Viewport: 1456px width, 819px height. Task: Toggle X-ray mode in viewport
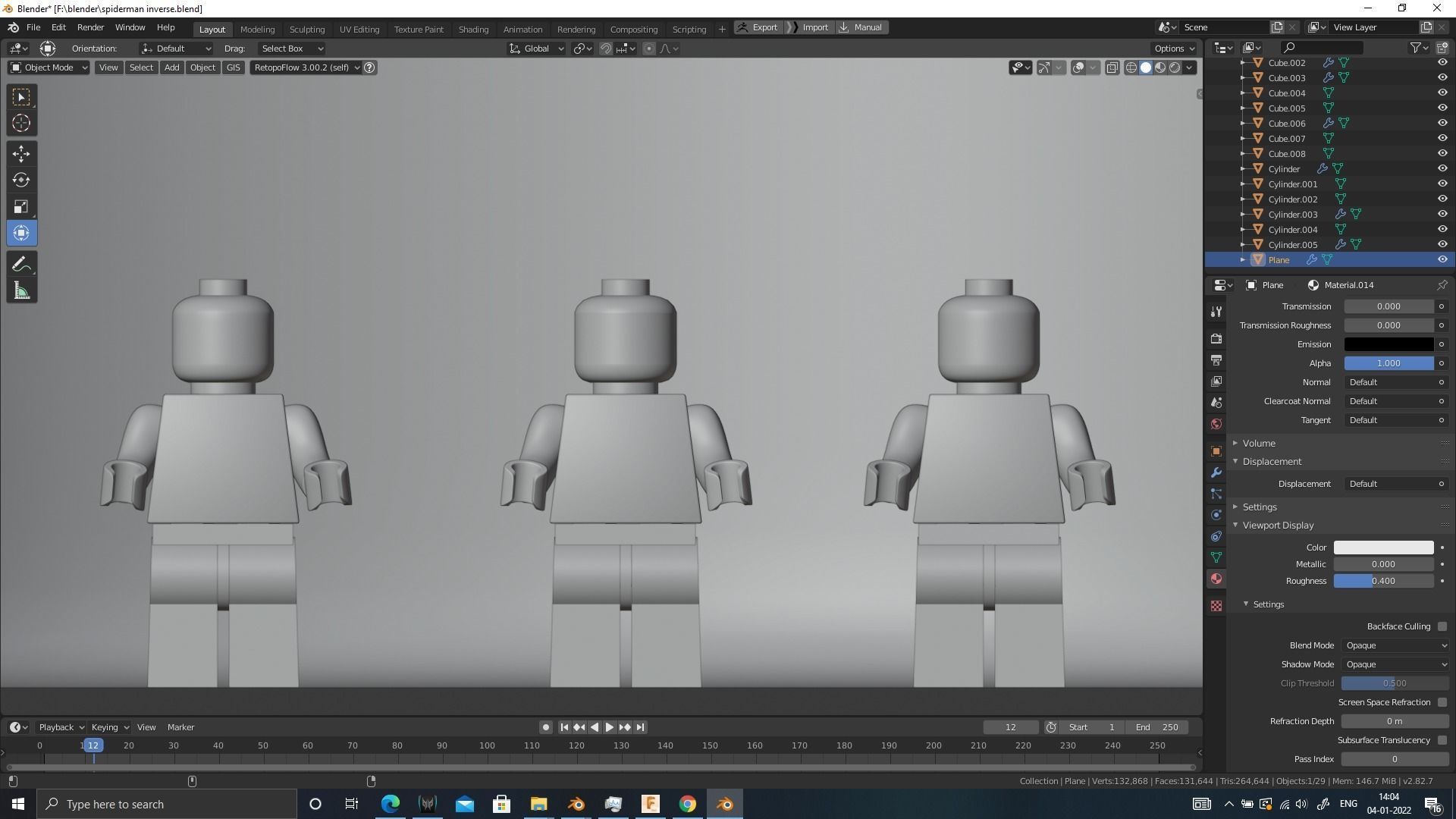1112,67
